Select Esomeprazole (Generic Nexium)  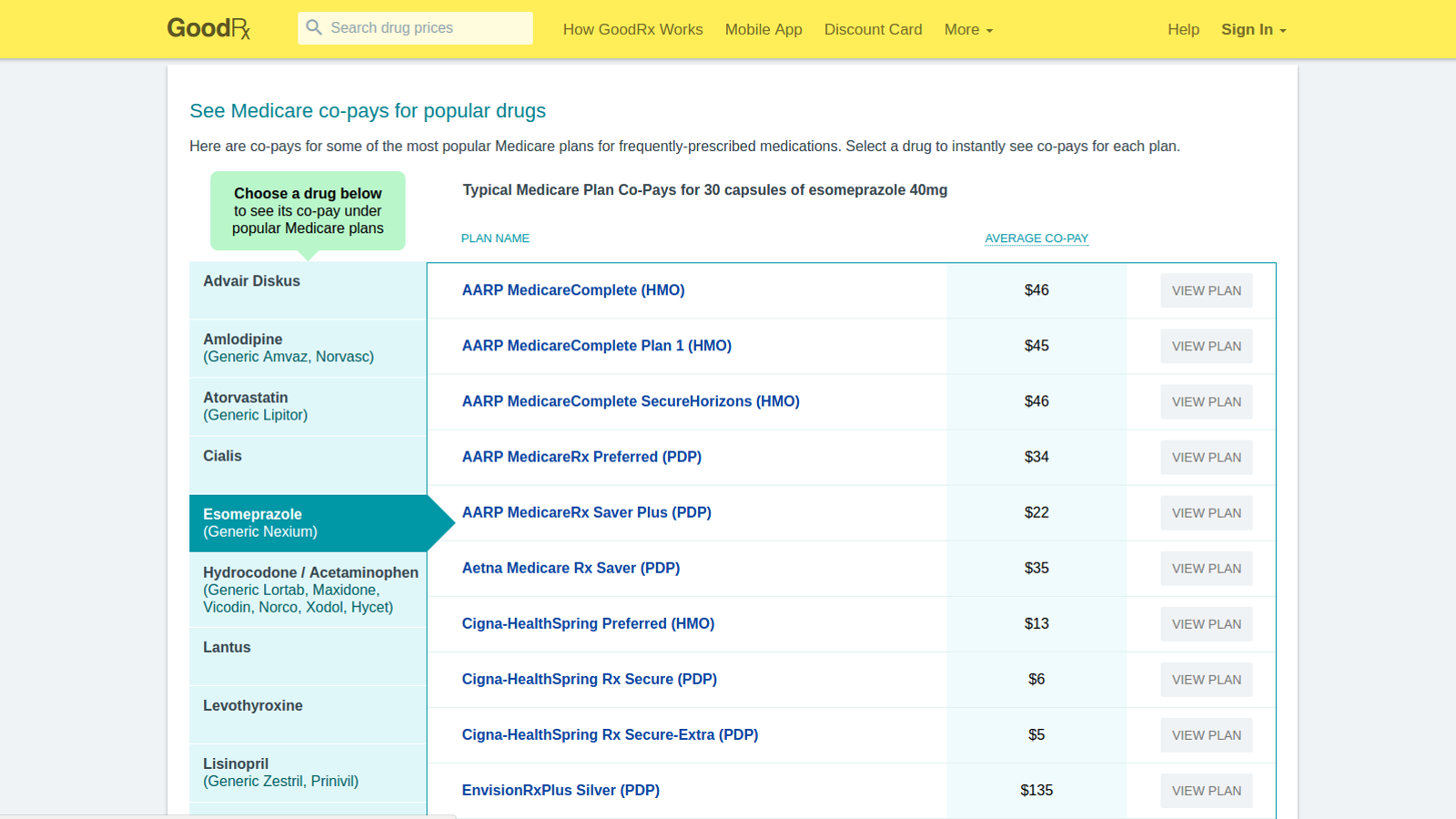[308, 523]
